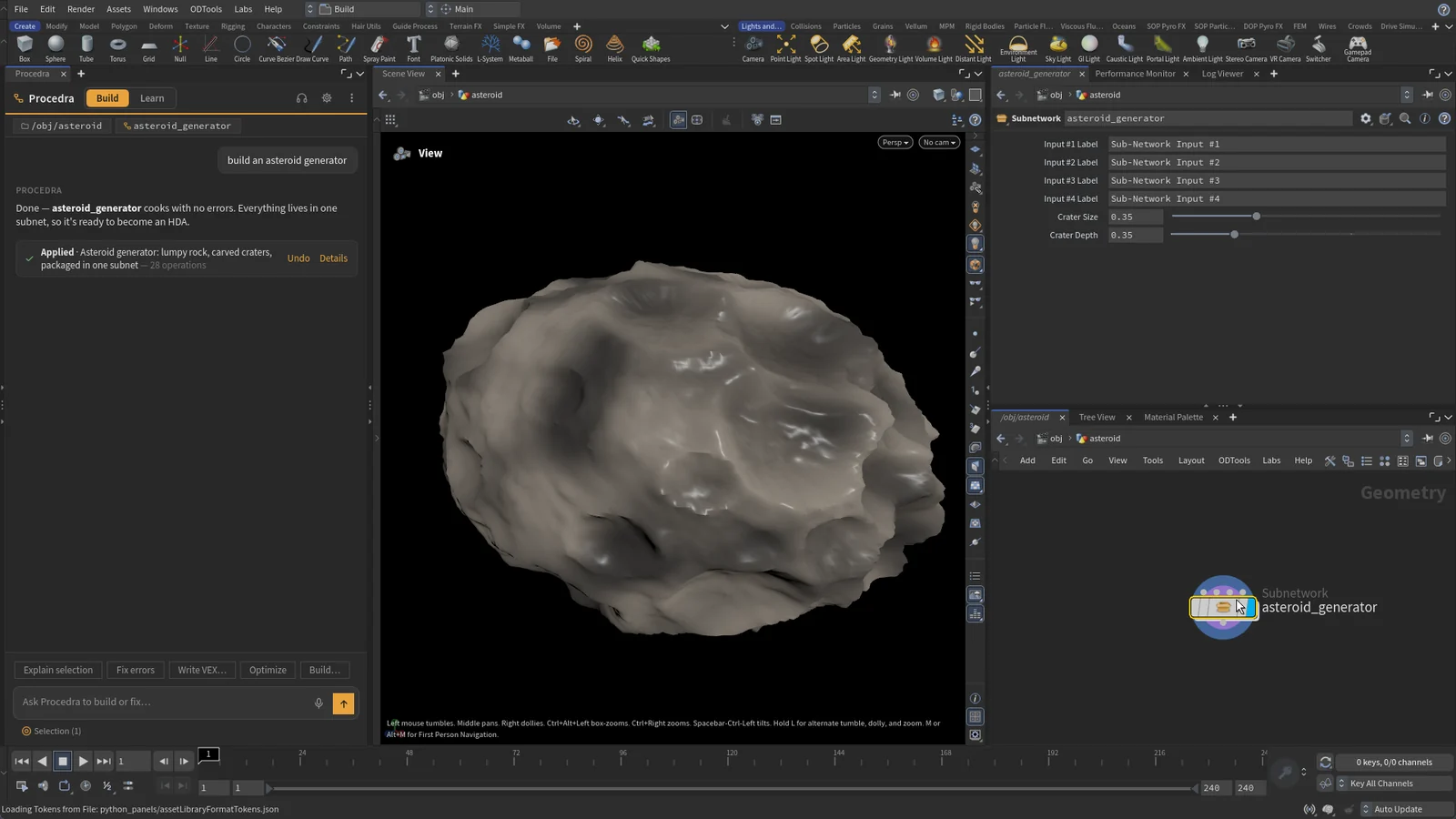Switch Procedra to Learn mode

(x=152, y=98)
